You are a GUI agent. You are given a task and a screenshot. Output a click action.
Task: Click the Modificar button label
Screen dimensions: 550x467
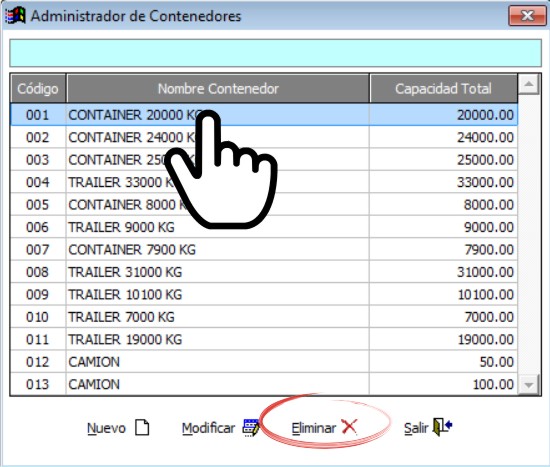[x=208, y=428]
